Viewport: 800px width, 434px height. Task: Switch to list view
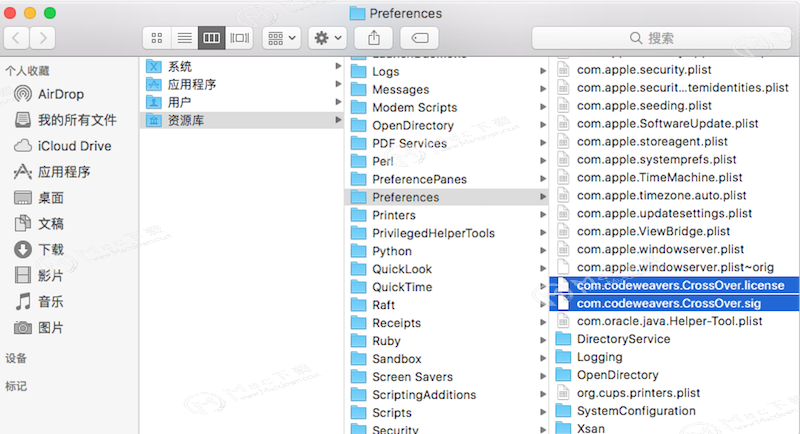[184, 38]
